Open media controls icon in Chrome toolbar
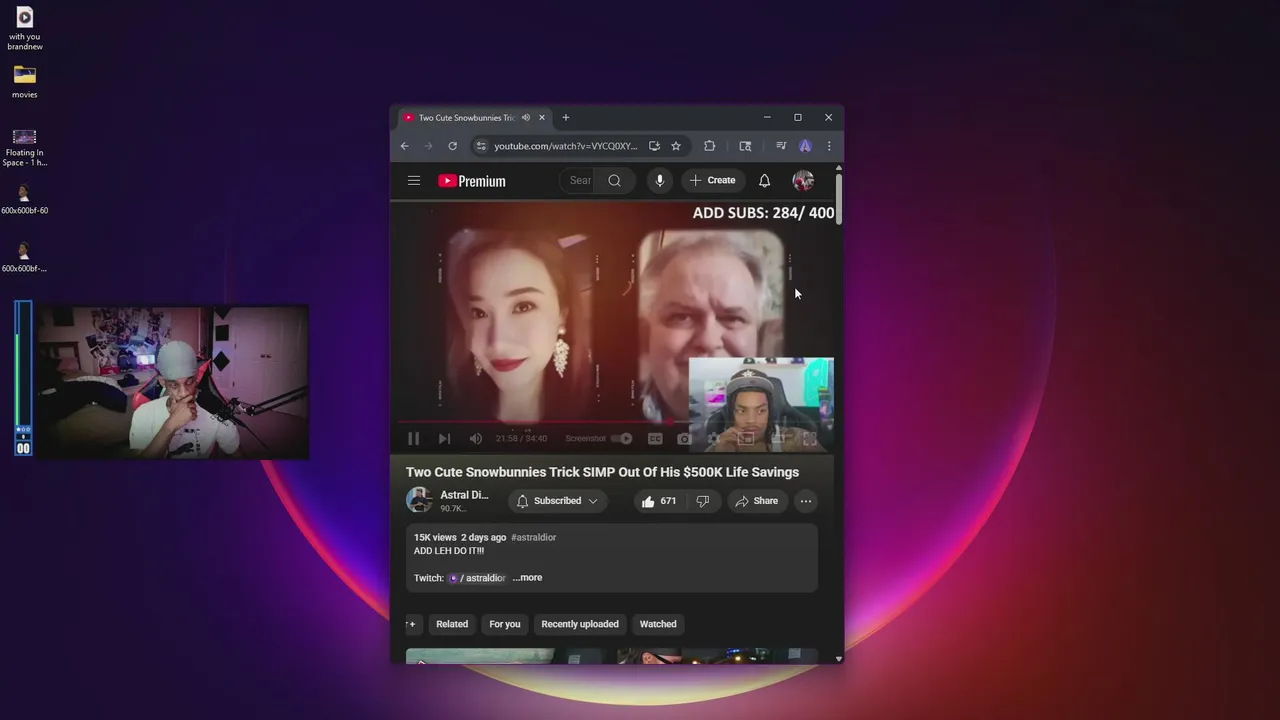This screenshot has width=1280, height=720. (x=781, y=146)
